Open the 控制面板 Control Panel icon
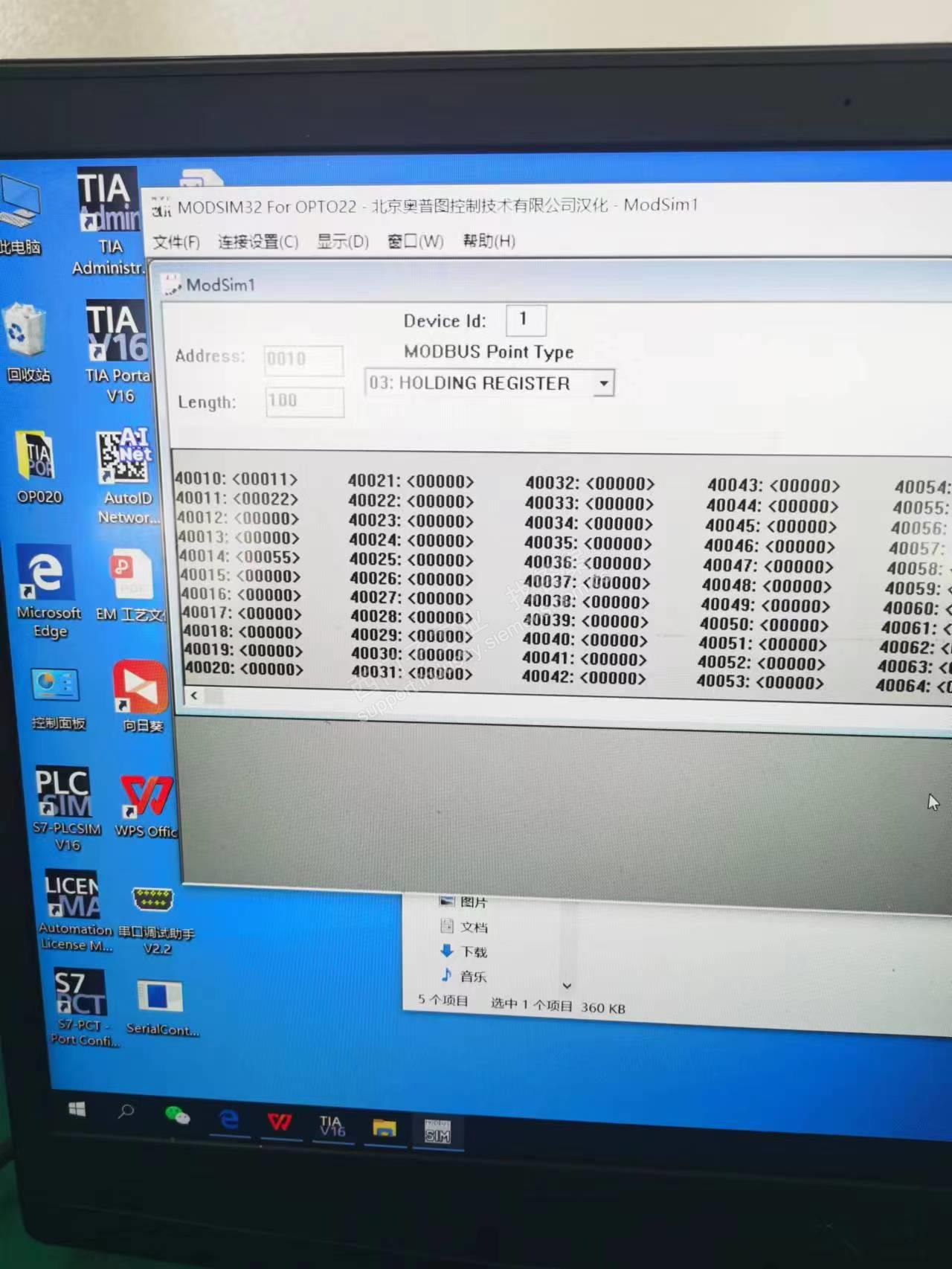This screenshot has height=1269, width=952. (x=57, y=698)
